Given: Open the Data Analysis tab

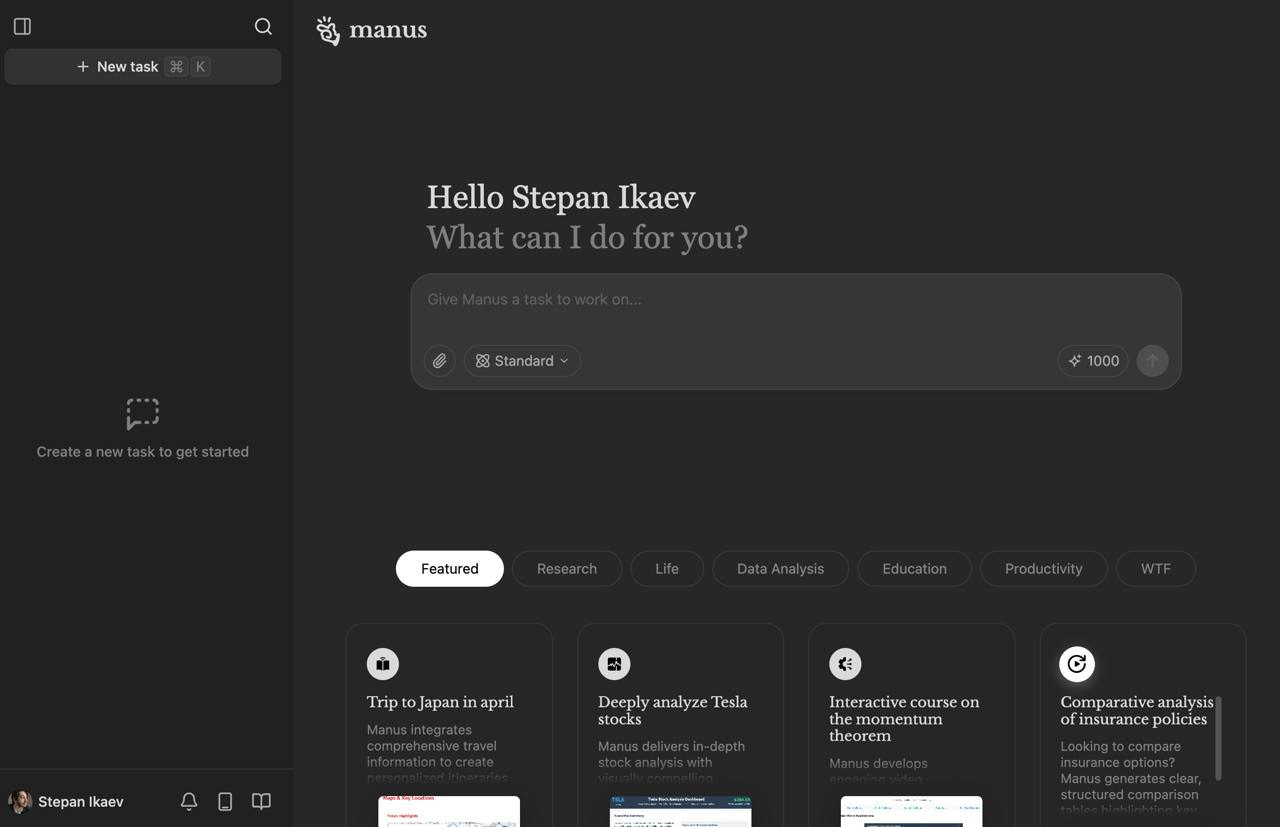Looking at the screenshot, I should (x=781, y=569).
